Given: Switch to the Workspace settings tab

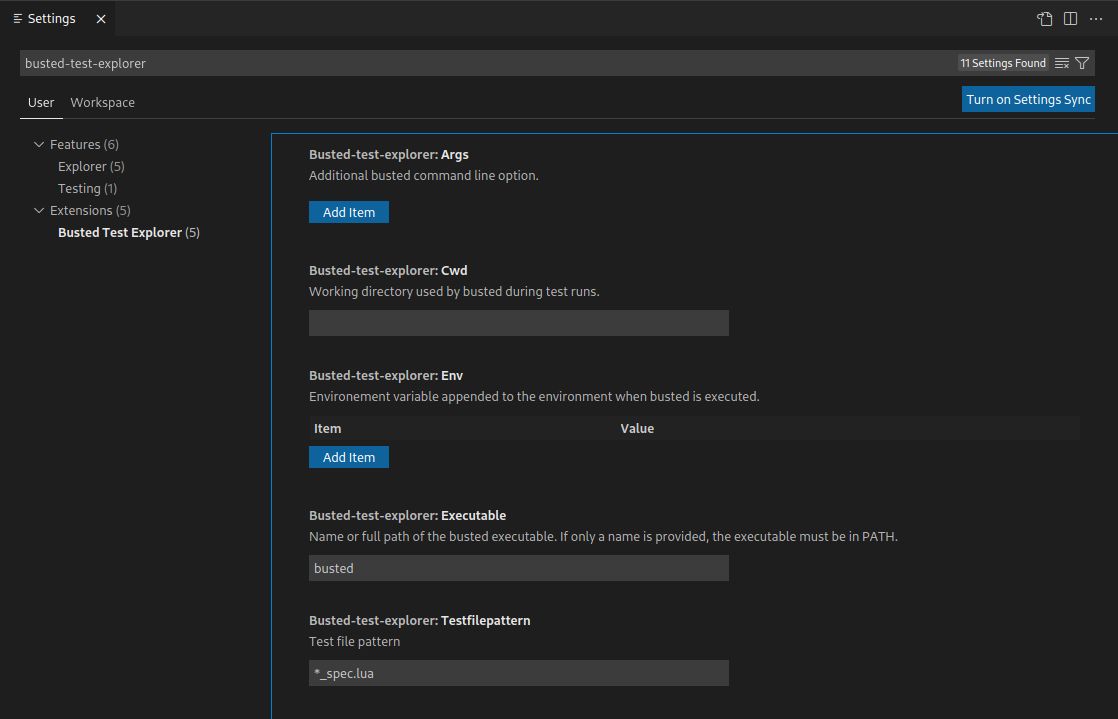Looking at the screenshot, I should point(103,103).
